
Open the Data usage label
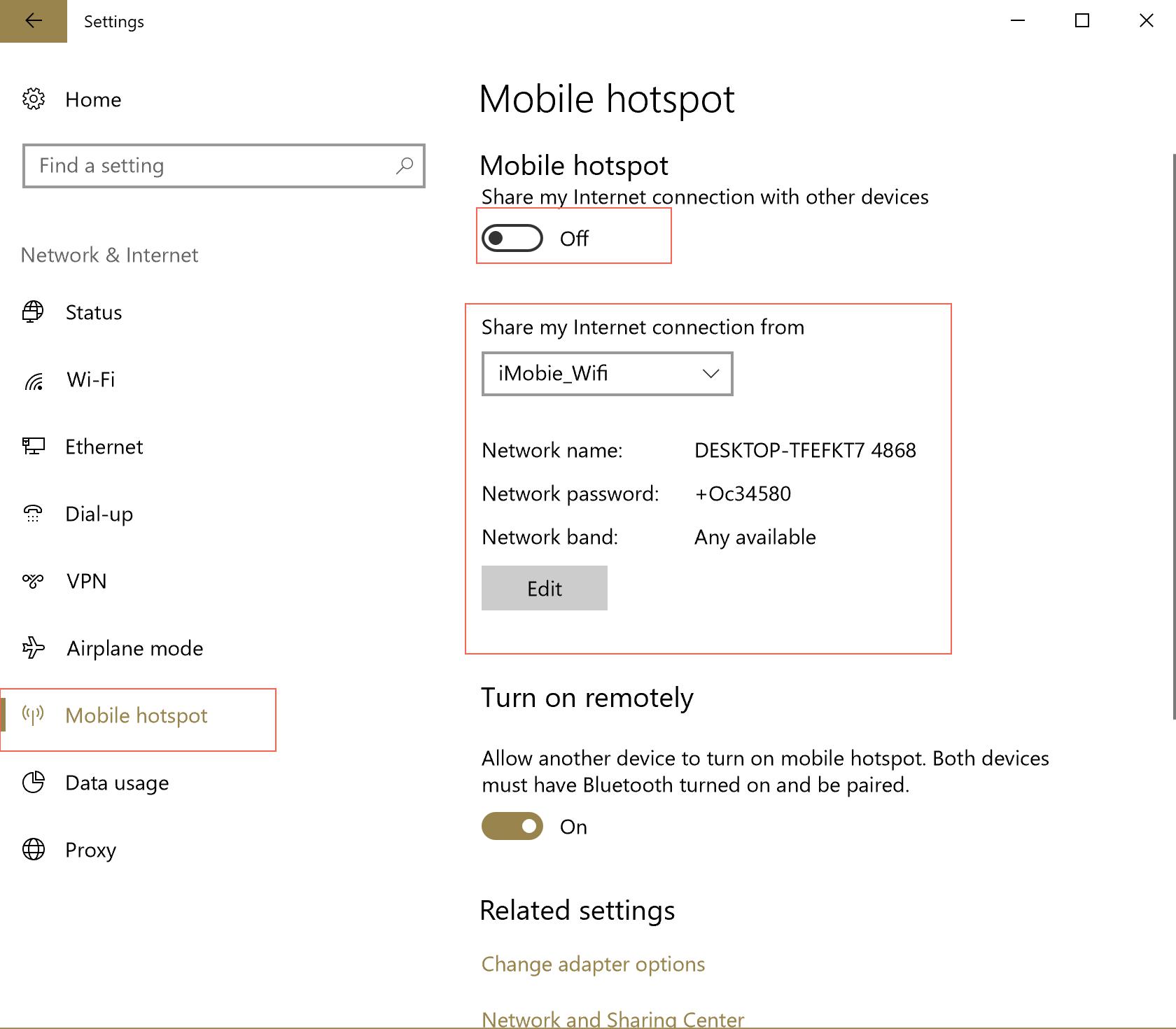click(x=118, y=783)
